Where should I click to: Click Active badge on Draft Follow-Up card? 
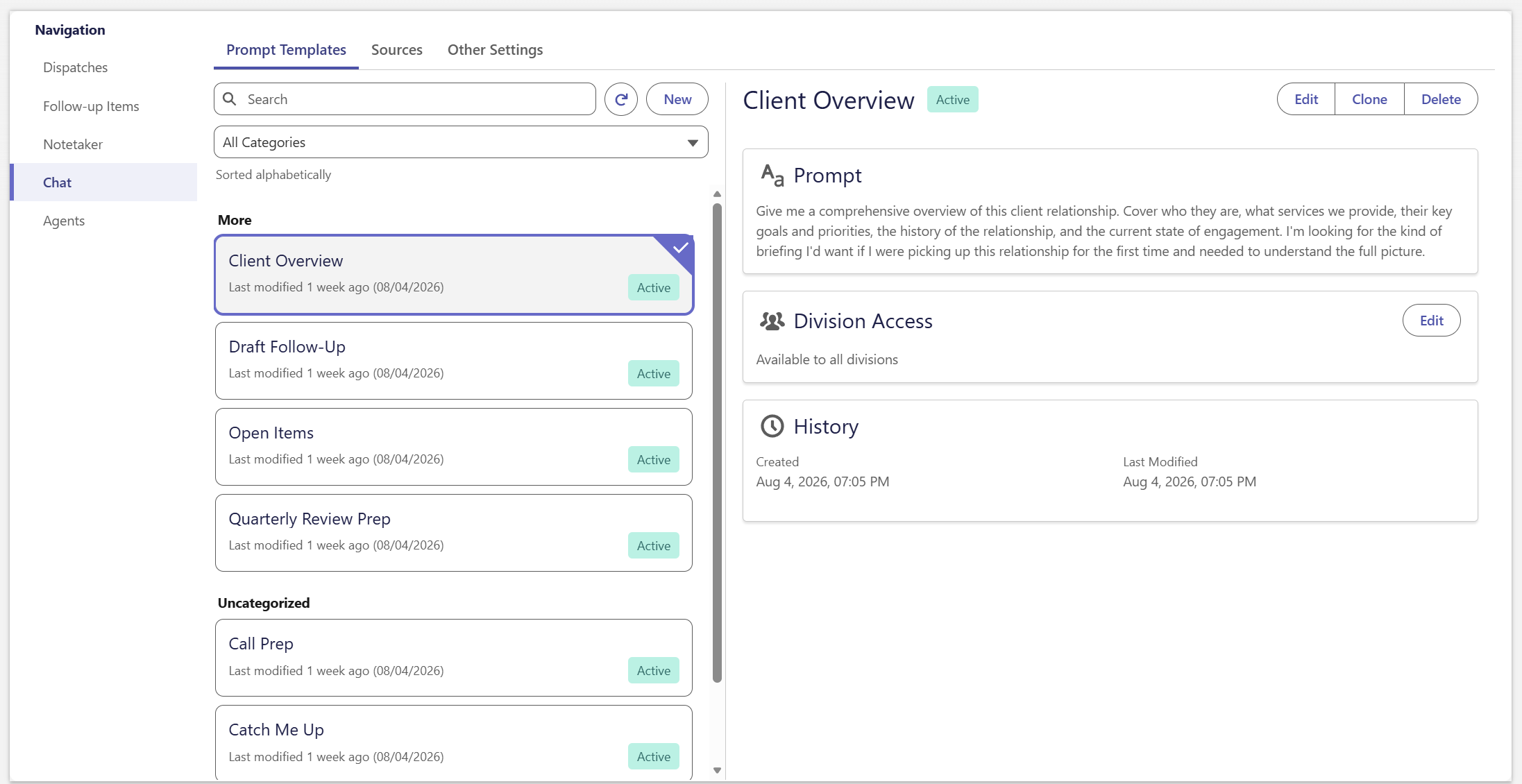[x=653, y=373]
